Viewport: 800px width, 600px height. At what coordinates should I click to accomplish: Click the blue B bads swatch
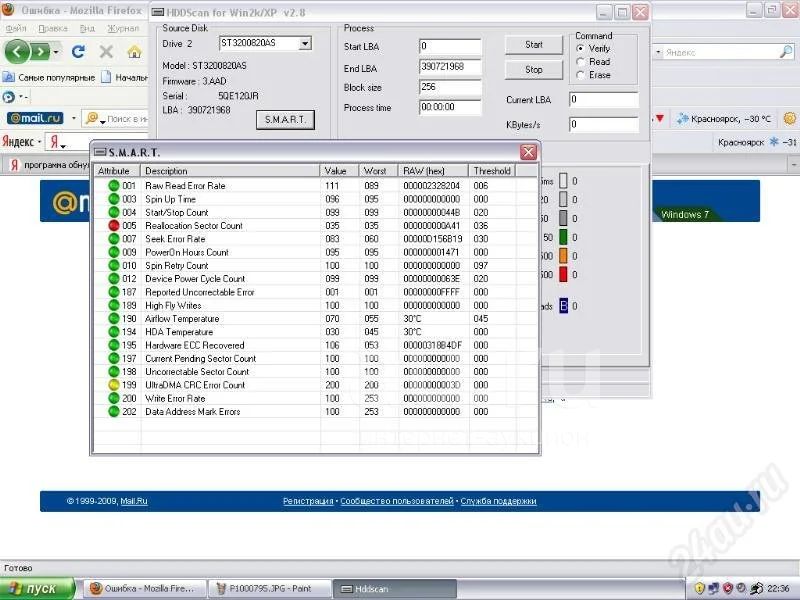pos(563,306)
